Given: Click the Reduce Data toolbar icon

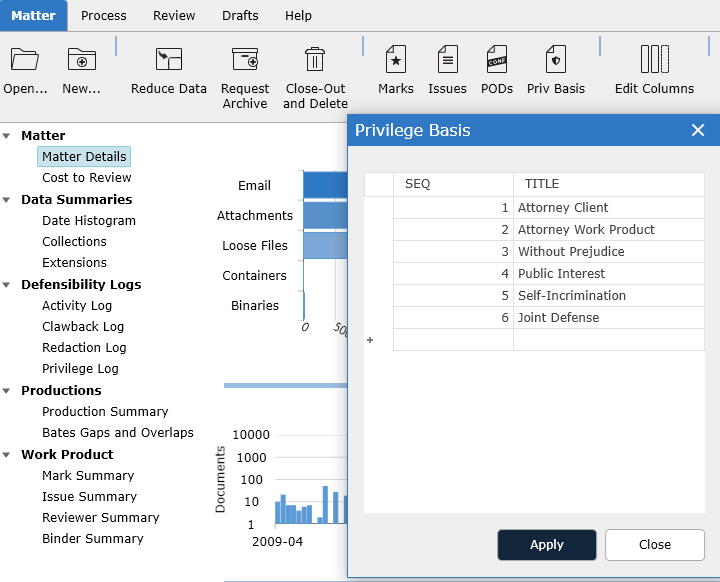Looking at the screenshot, I should point(169,59).
